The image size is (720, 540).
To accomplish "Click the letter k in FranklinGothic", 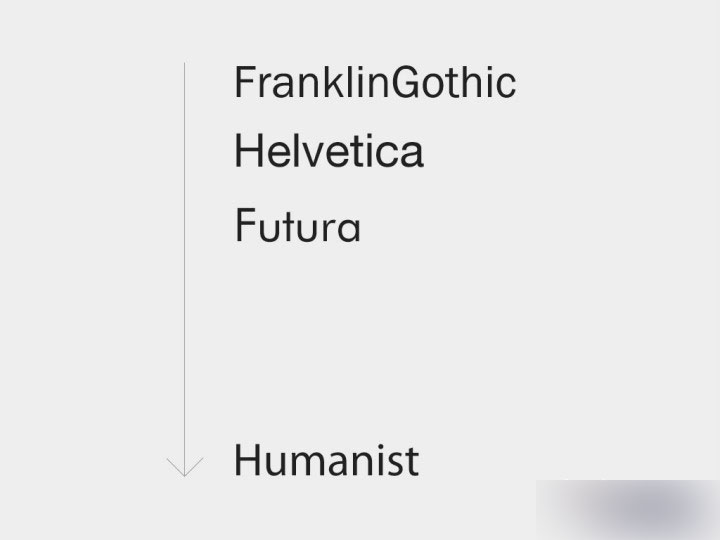I will tap(334, 82).
